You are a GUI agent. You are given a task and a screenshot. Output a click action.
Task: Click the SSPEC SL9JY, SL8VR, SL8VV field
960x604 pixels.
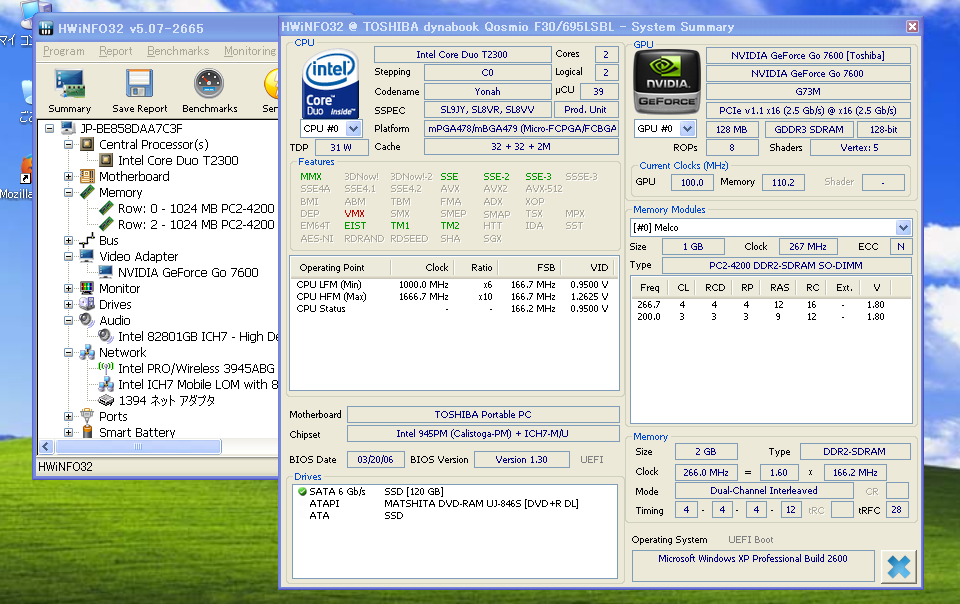point(487,110)
